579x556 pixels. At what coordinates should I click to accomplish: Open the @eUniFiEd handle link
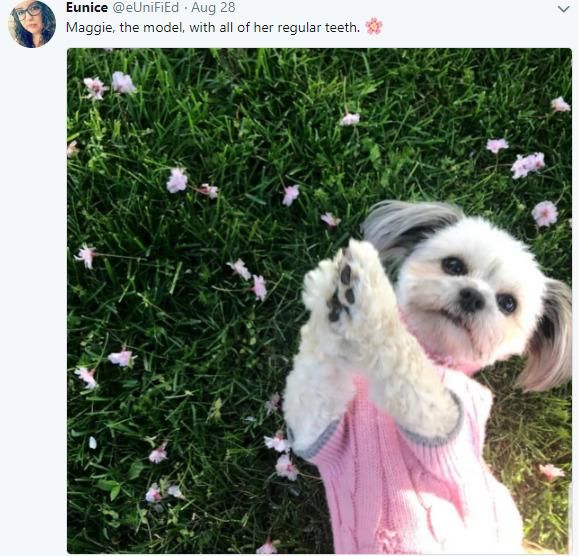pyautogui.click(x=145, y=7)
